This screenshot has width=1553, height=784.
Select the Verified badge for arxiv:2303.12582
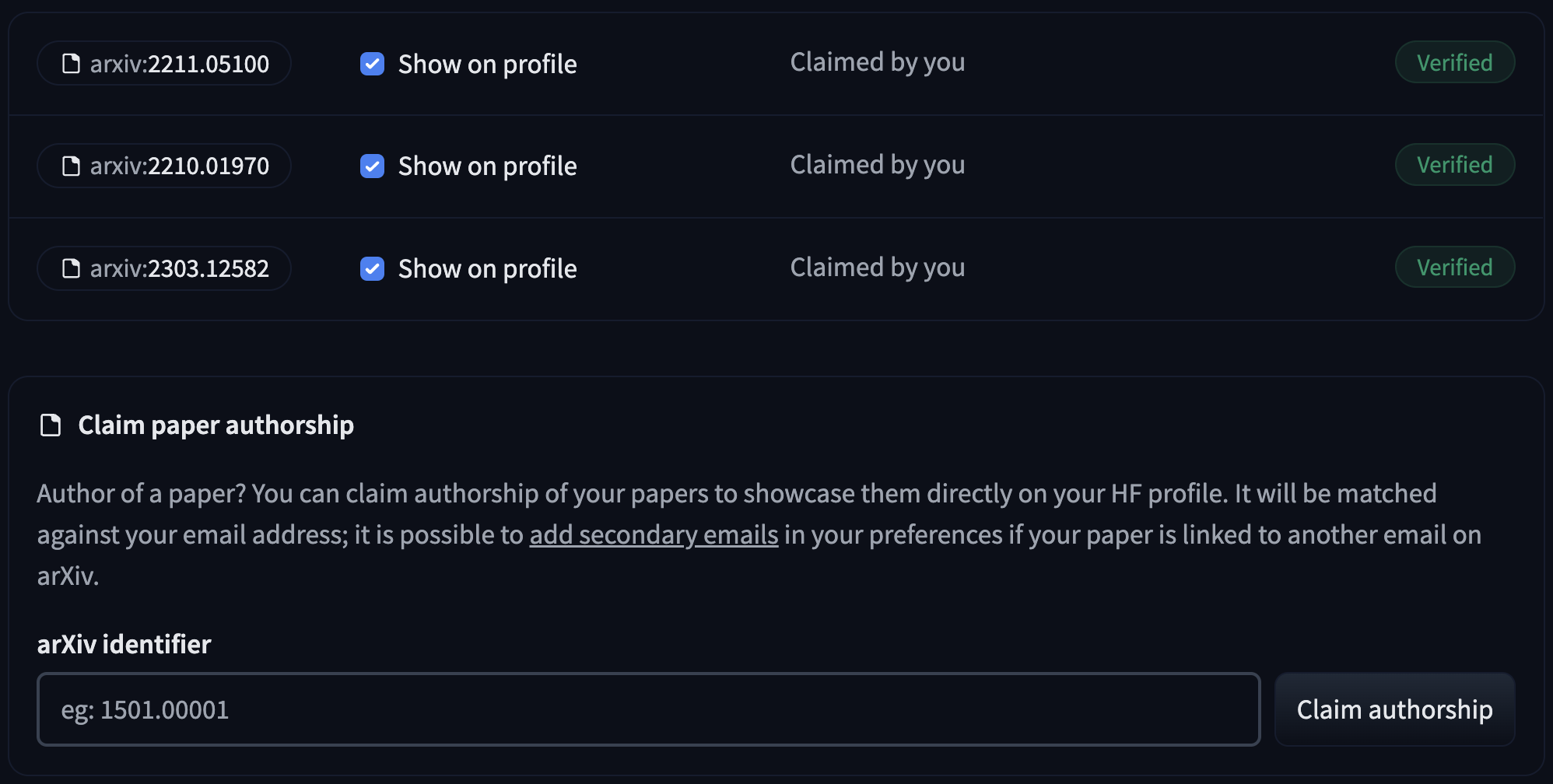click(1454, 268)
